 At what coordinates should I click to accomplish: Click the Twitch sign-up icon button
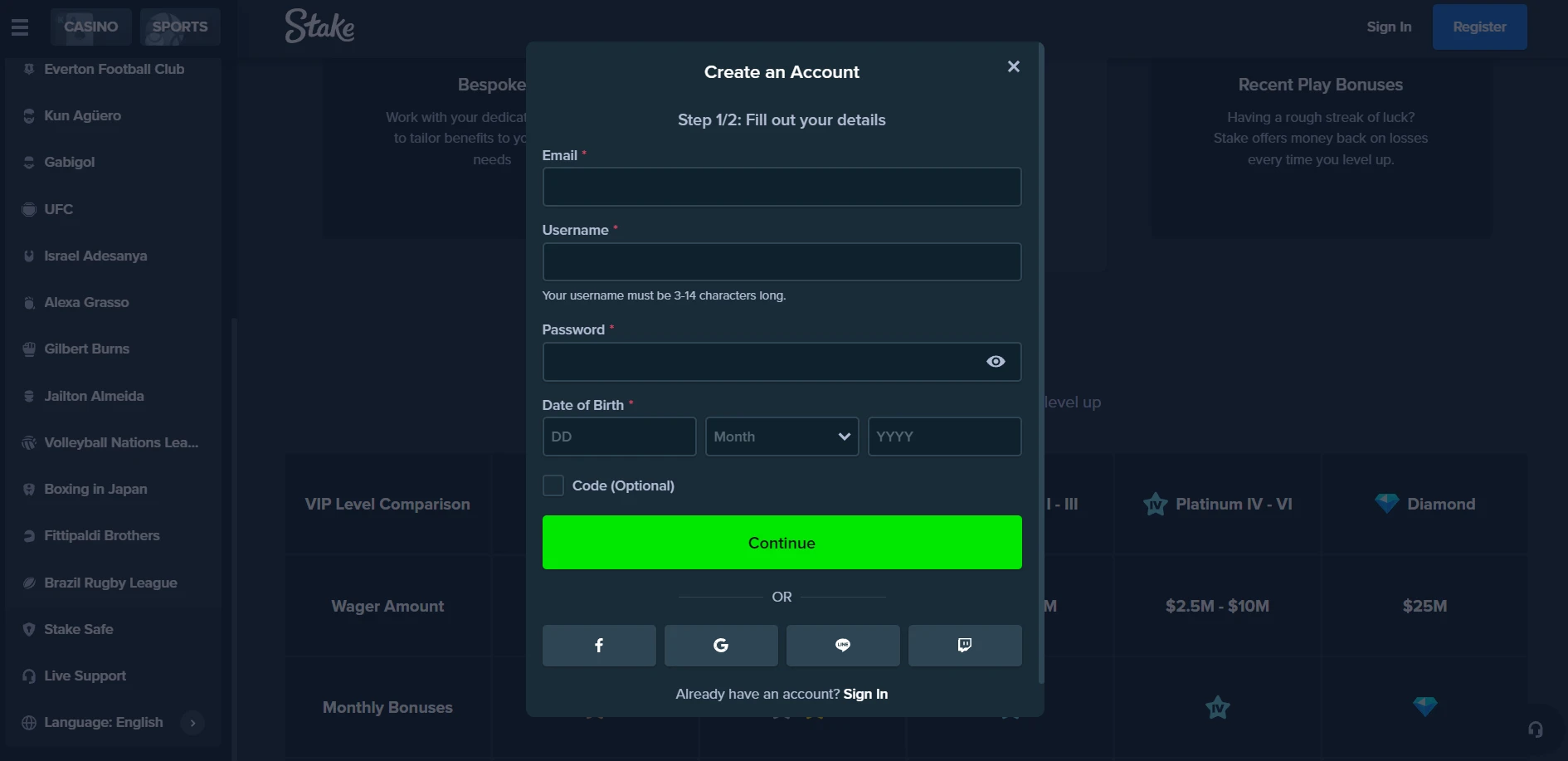(965, 646)
